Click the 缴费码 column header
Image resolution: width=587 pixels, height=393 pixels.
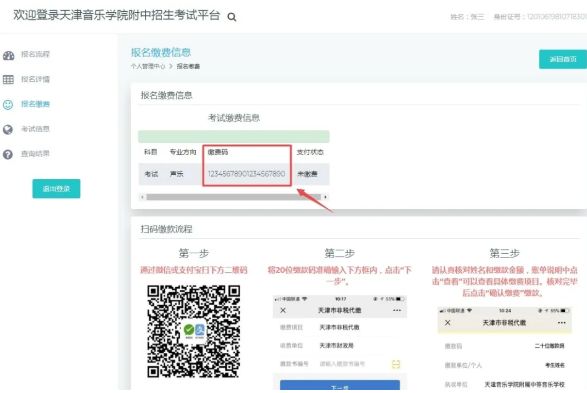218,152
